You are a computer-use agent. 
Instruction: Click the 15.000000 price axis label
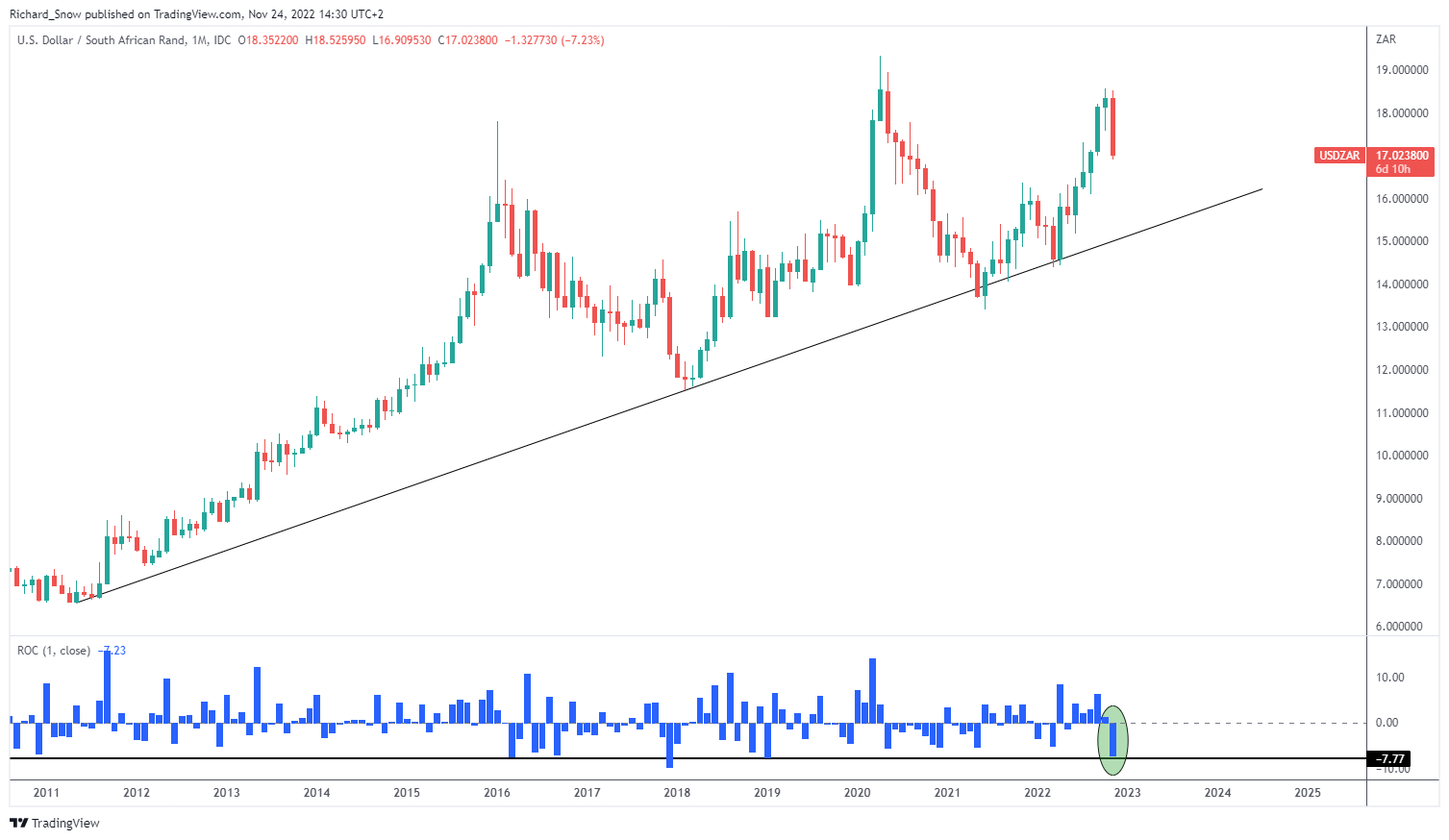tap(1401, 241)
